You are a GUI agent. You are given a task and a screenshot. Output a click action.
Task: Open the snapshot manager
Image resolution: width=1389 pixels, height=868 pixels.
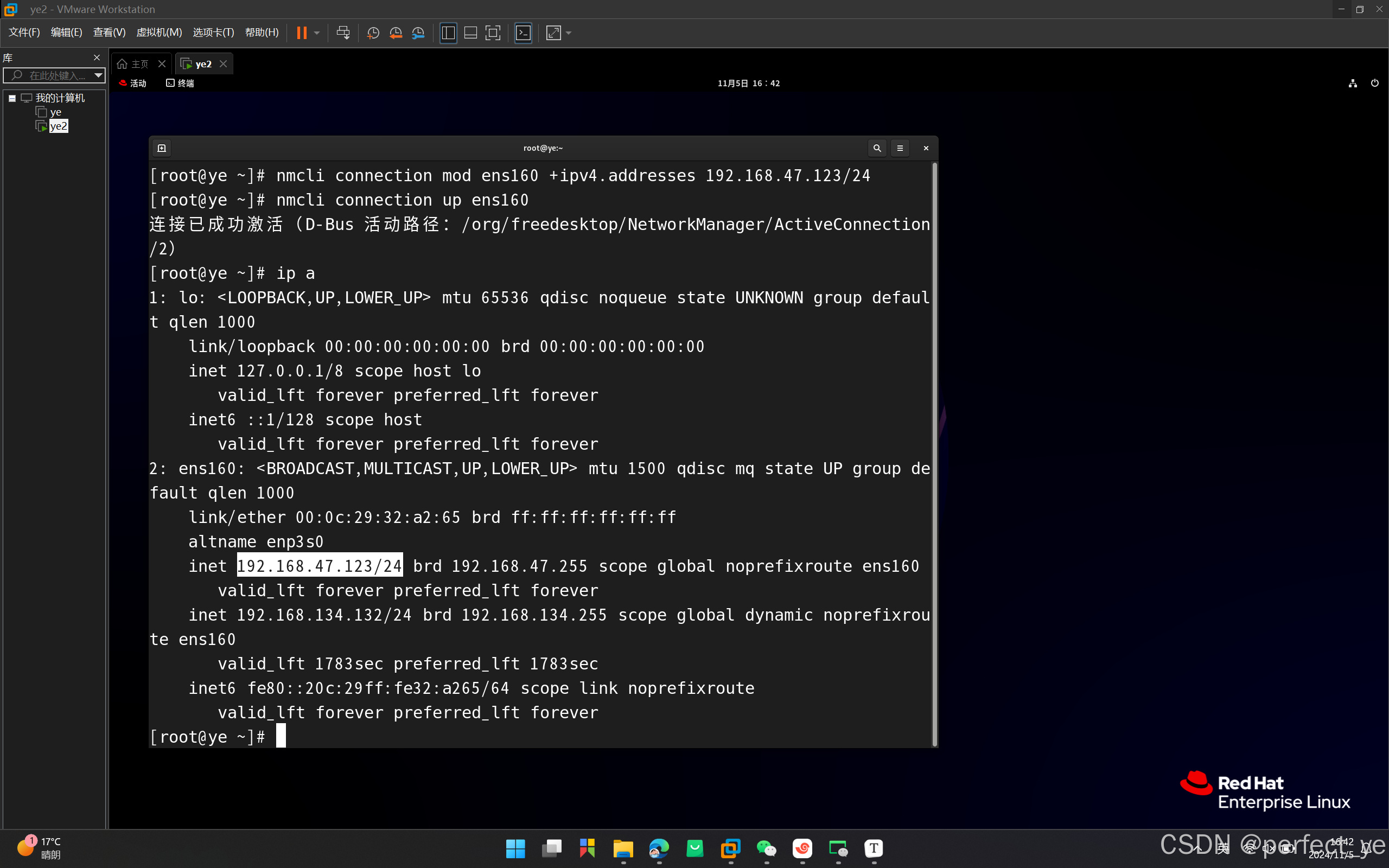(x=418, y=33)
